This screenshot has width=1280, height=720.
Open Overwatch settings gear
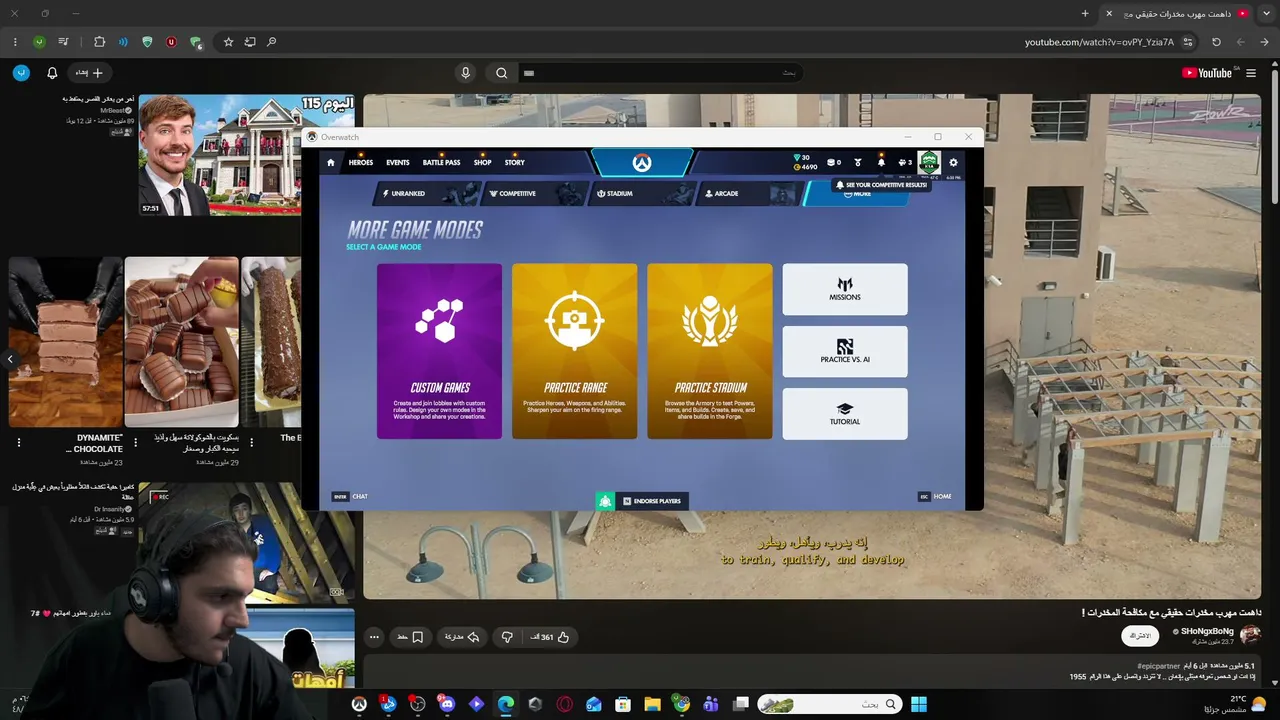point(953,162)
